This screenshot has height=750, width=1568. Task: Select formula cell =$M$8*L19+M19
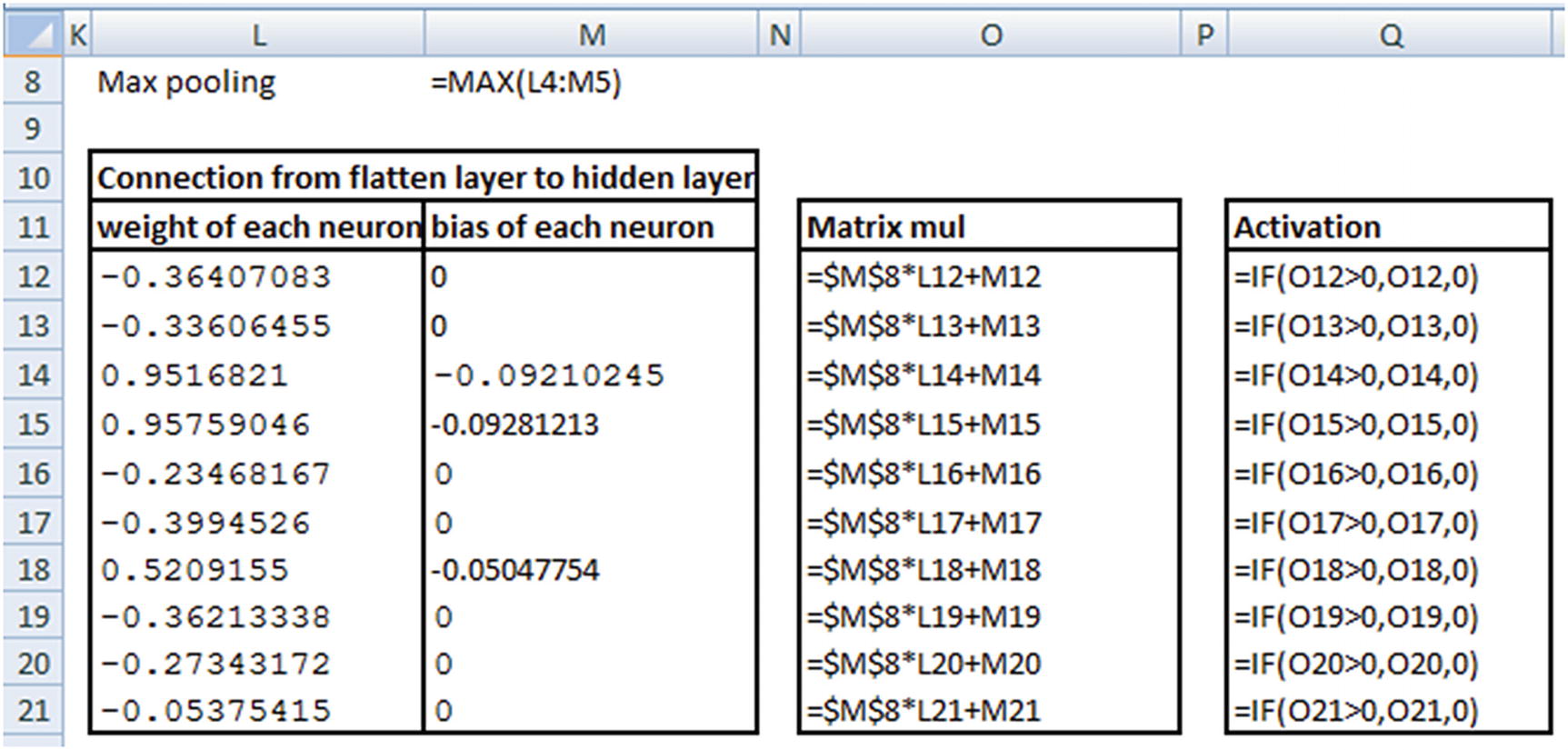click(990, 616)
